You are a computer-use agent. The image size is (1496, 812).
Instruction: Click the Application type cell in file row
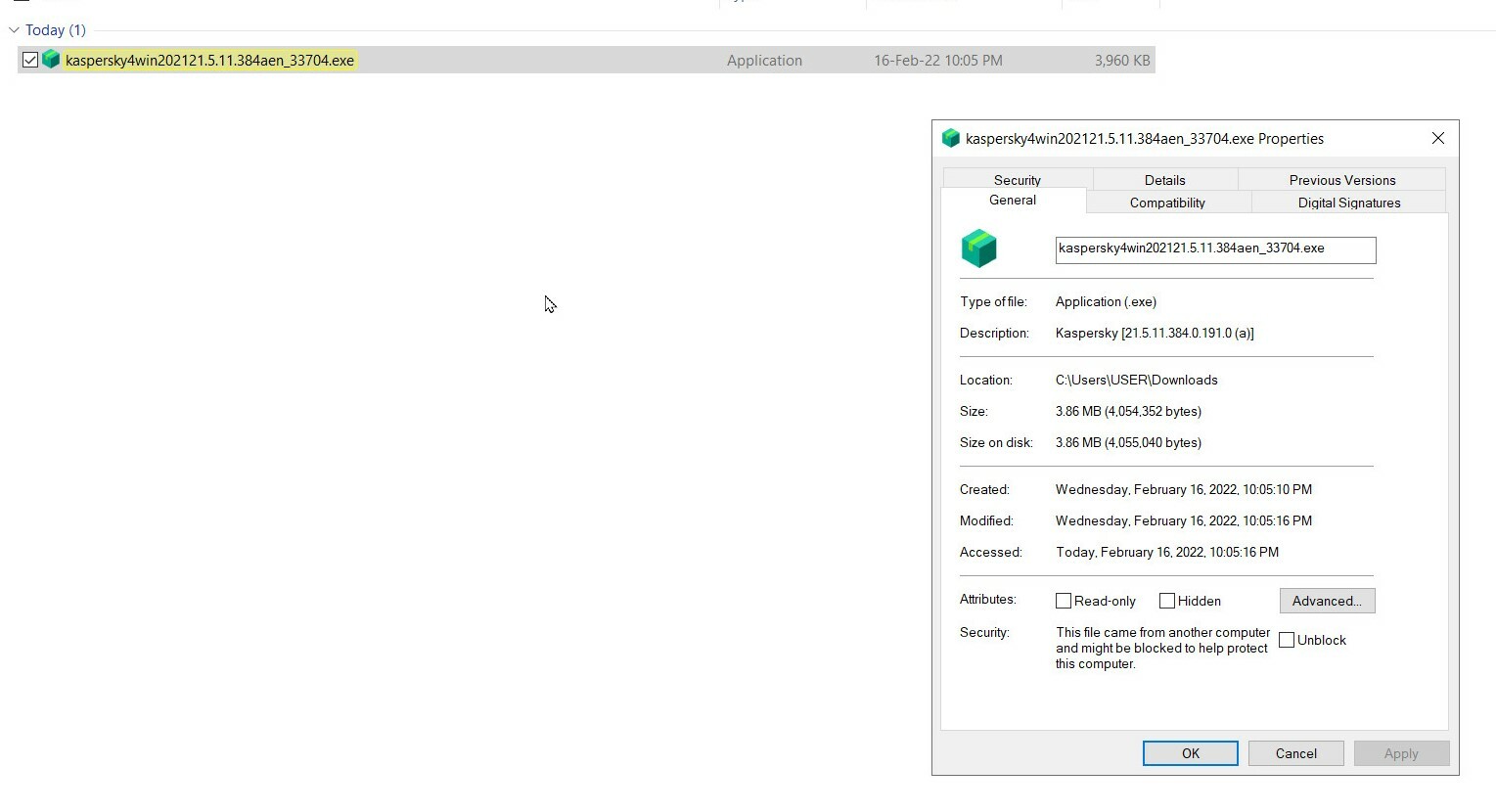[764, 61]
